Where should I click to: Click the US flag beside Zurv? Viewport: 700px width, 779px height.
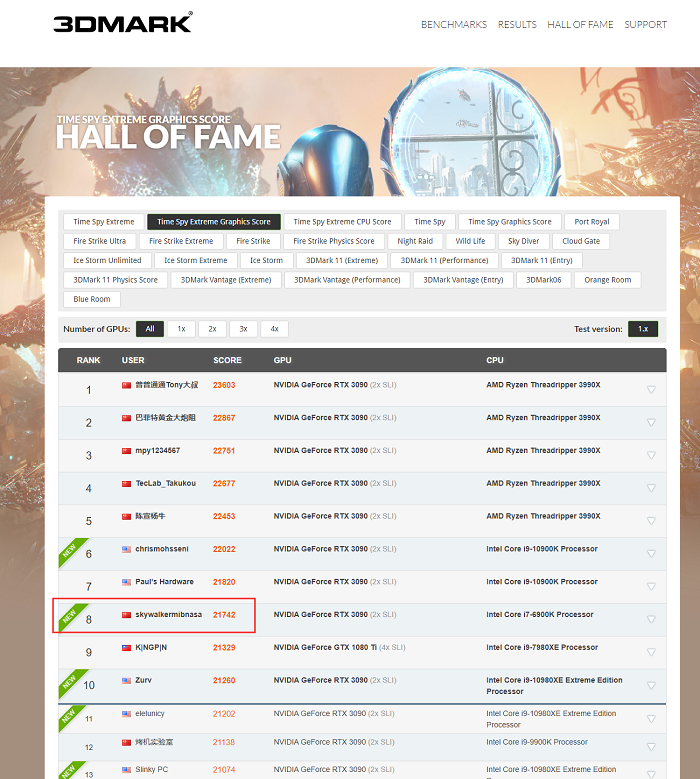(126, 680)
